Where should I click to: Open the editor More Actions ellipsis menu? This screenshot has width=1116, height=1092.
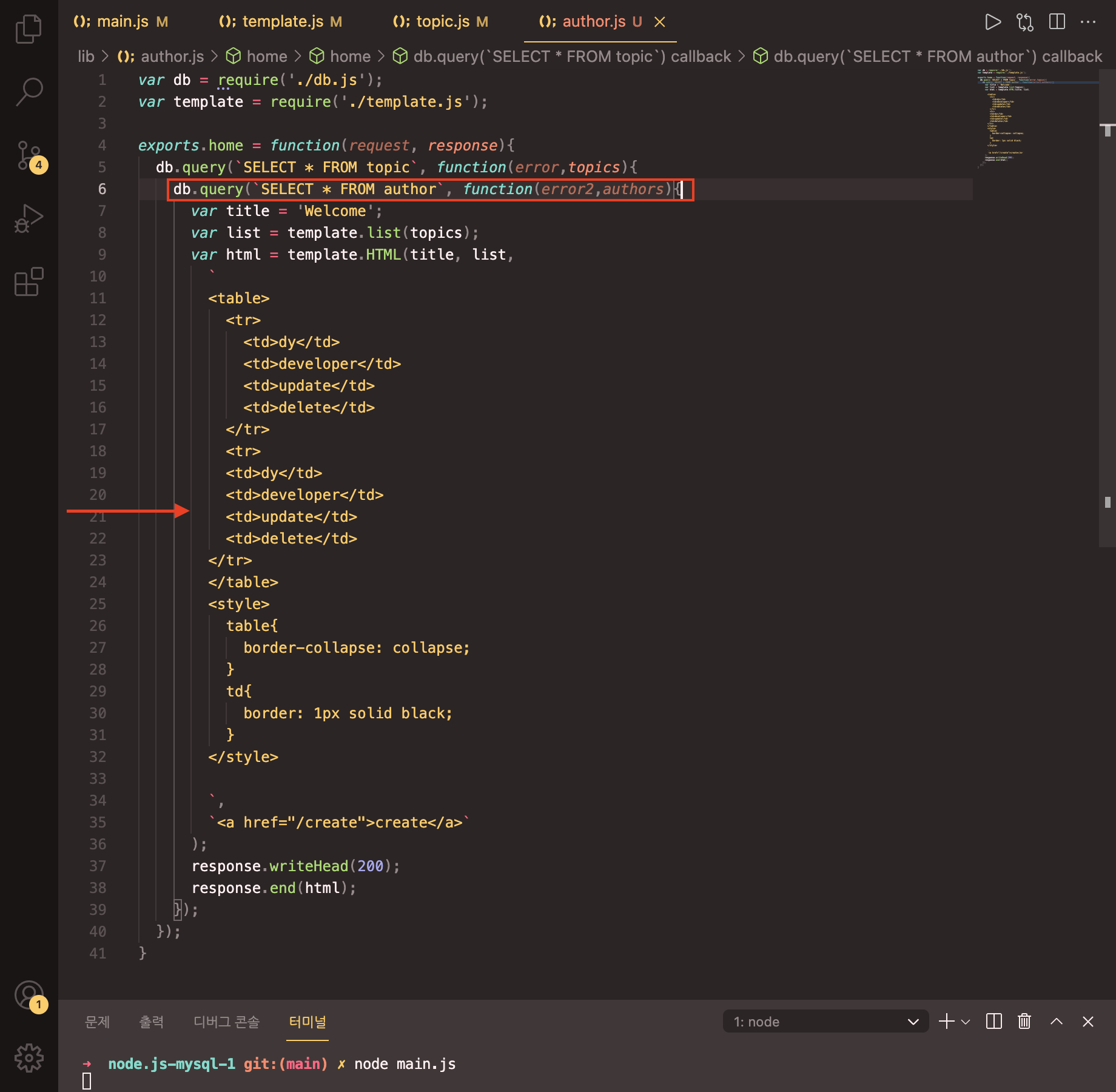coord(1088,22)
